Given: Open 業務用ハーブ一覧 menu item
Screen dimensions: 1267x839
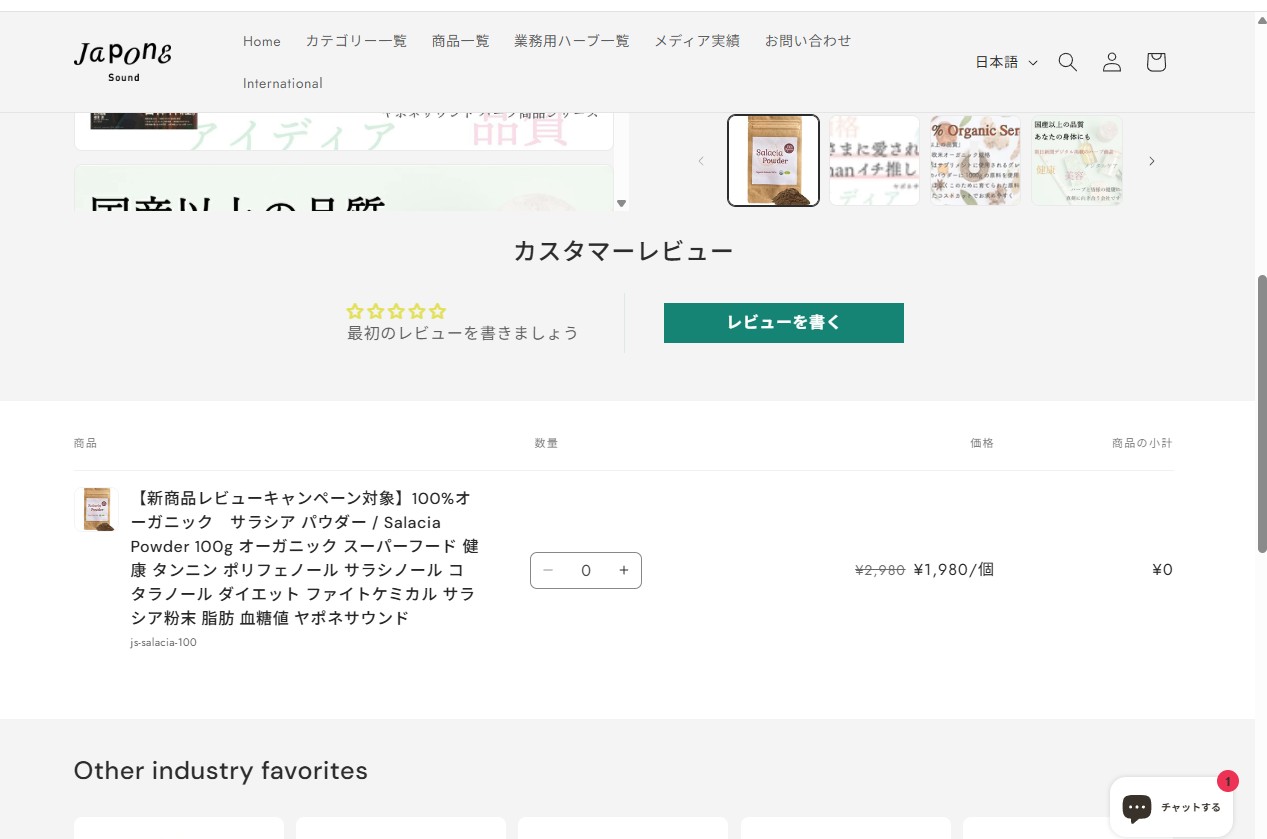Looking at the screenshot, I should pyautogui.click(x=572, y=41).
